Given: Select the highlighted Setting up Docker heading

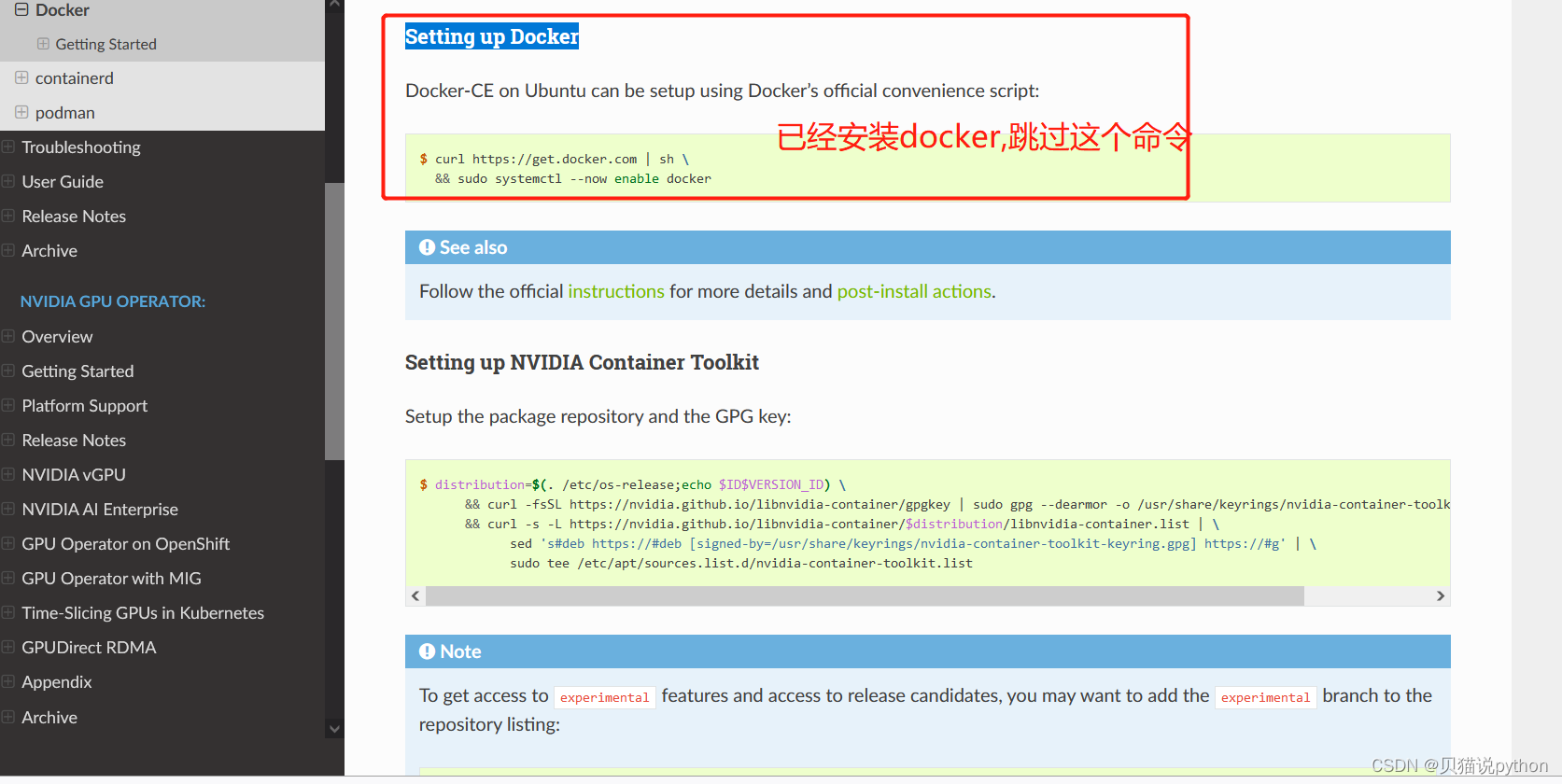Looking at the screenshot, I should point(492,36).
